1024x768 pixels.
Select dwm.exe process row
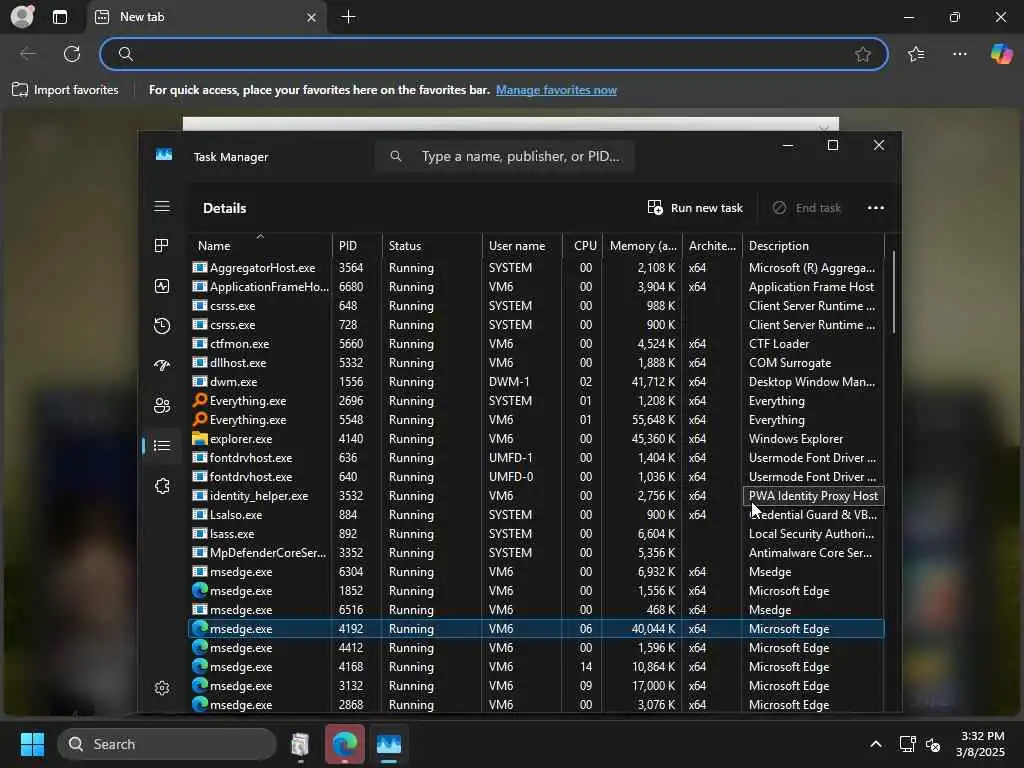(x=536, y=381)
